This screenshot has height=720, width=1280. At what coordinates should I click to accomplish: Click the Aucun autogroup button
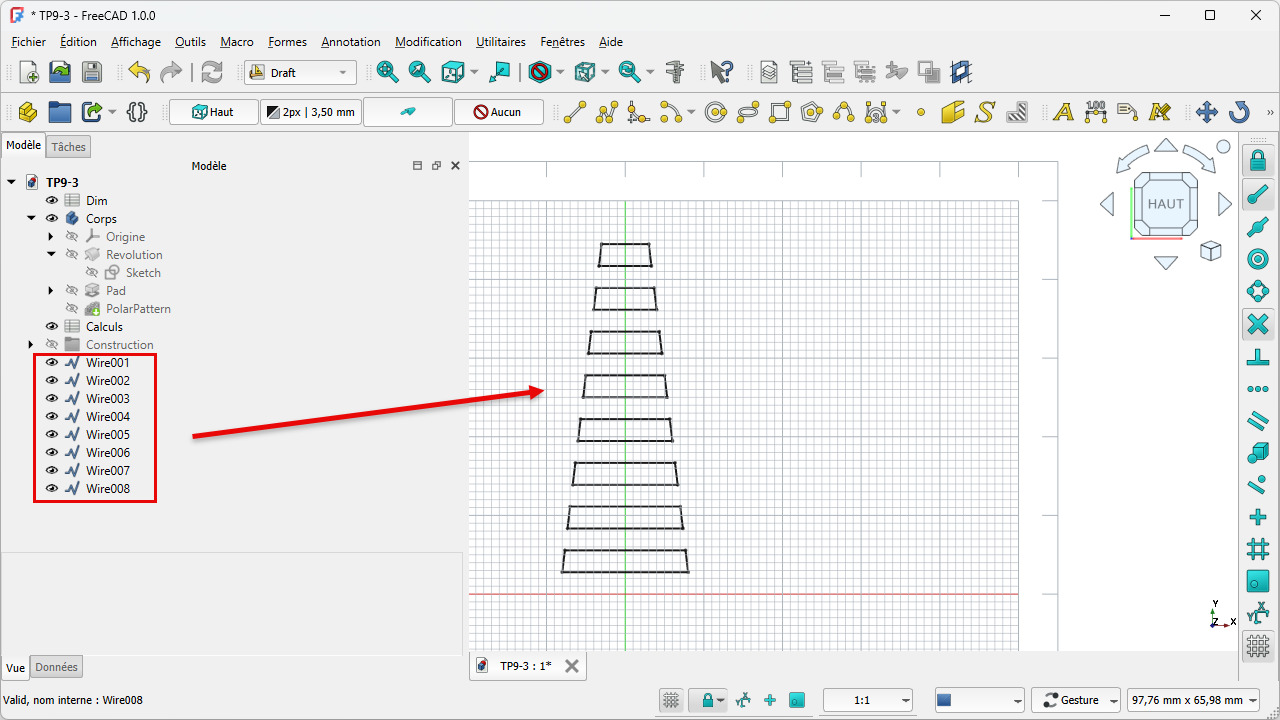pyautogui.click(x=498, y=112)
